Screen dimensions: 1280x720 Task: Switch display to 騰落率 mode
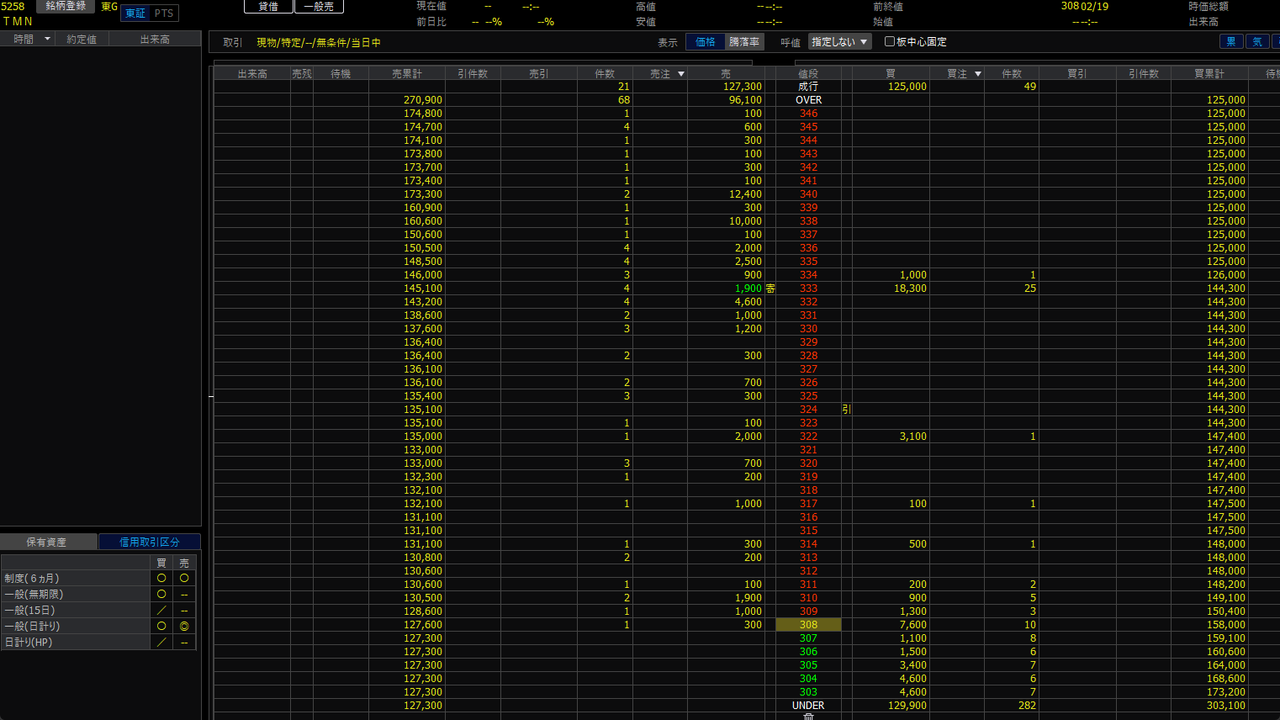pyautogui.click(x=744, y=42)
